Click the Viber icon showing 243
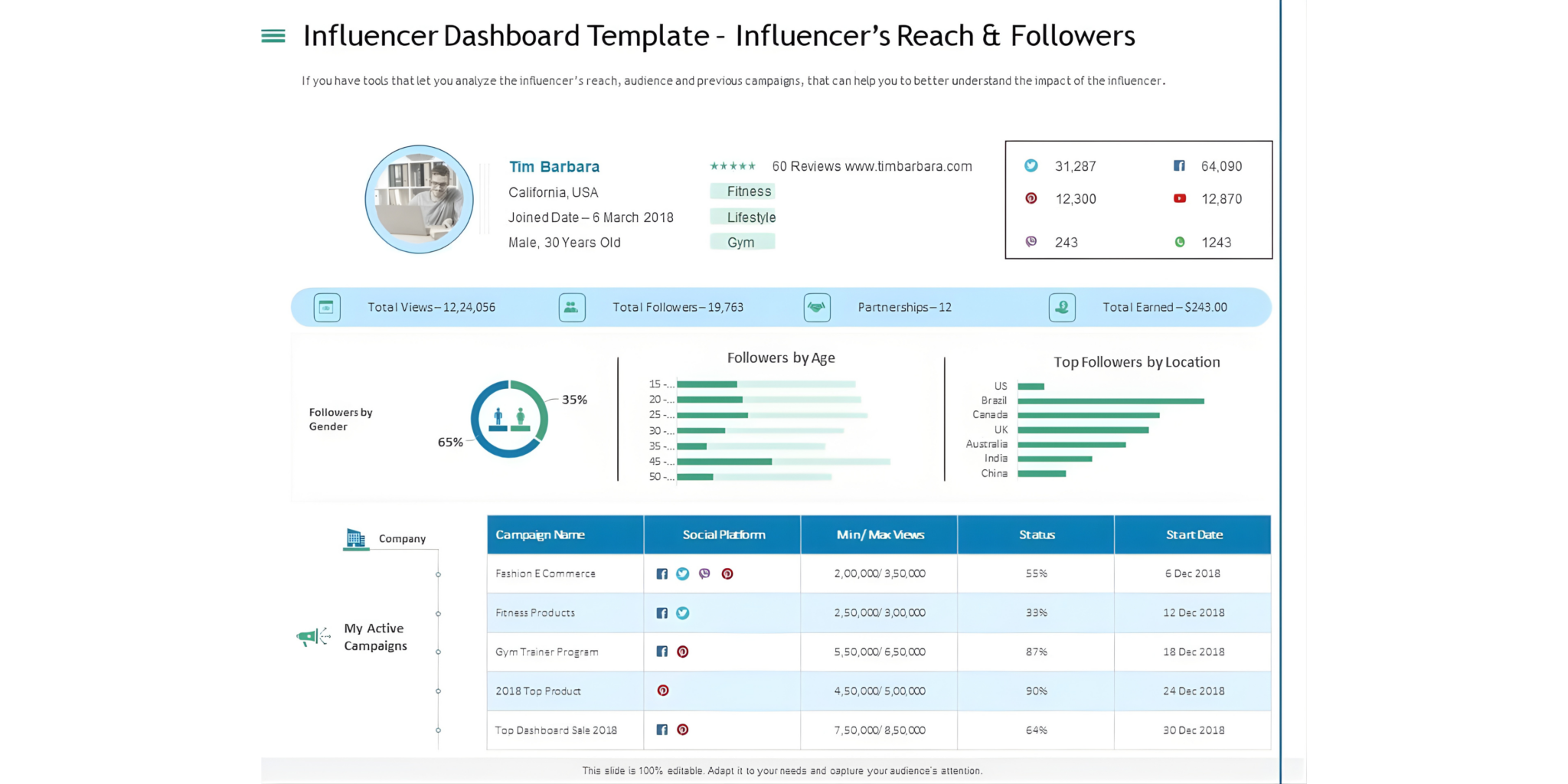The height and width of the screenshot is (784, 1568). [x=1031, y=241]
